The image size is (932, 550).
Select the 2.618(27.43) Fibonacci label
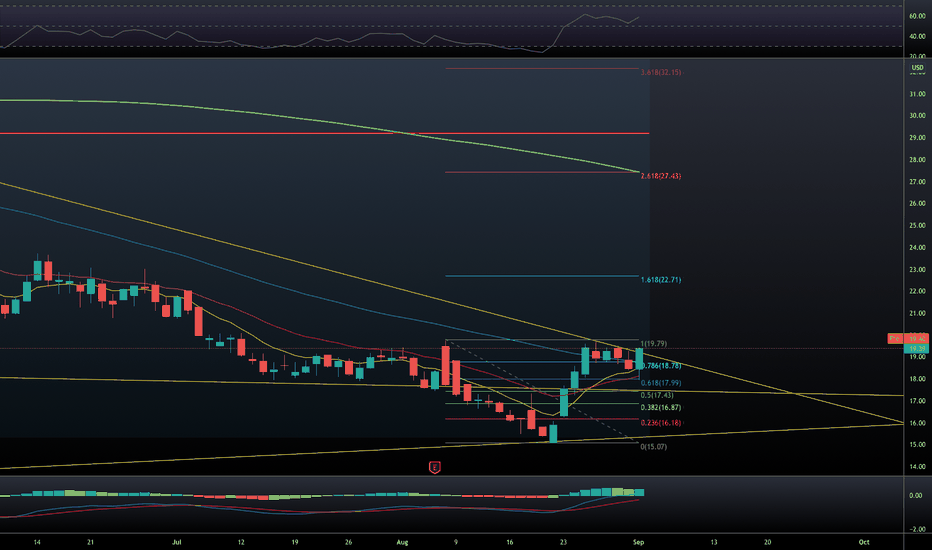pyautogui.click(x=661, y=176)
